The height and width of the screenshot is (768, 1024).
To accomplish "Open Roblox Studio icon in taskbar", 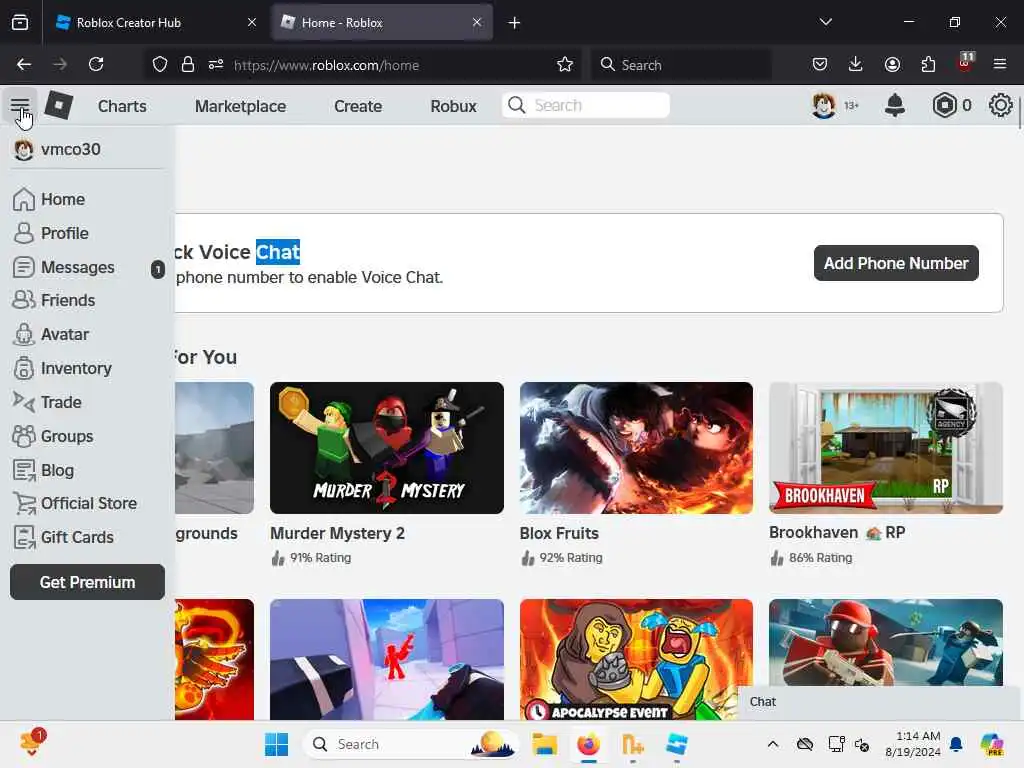I will (x=677, y=744).
